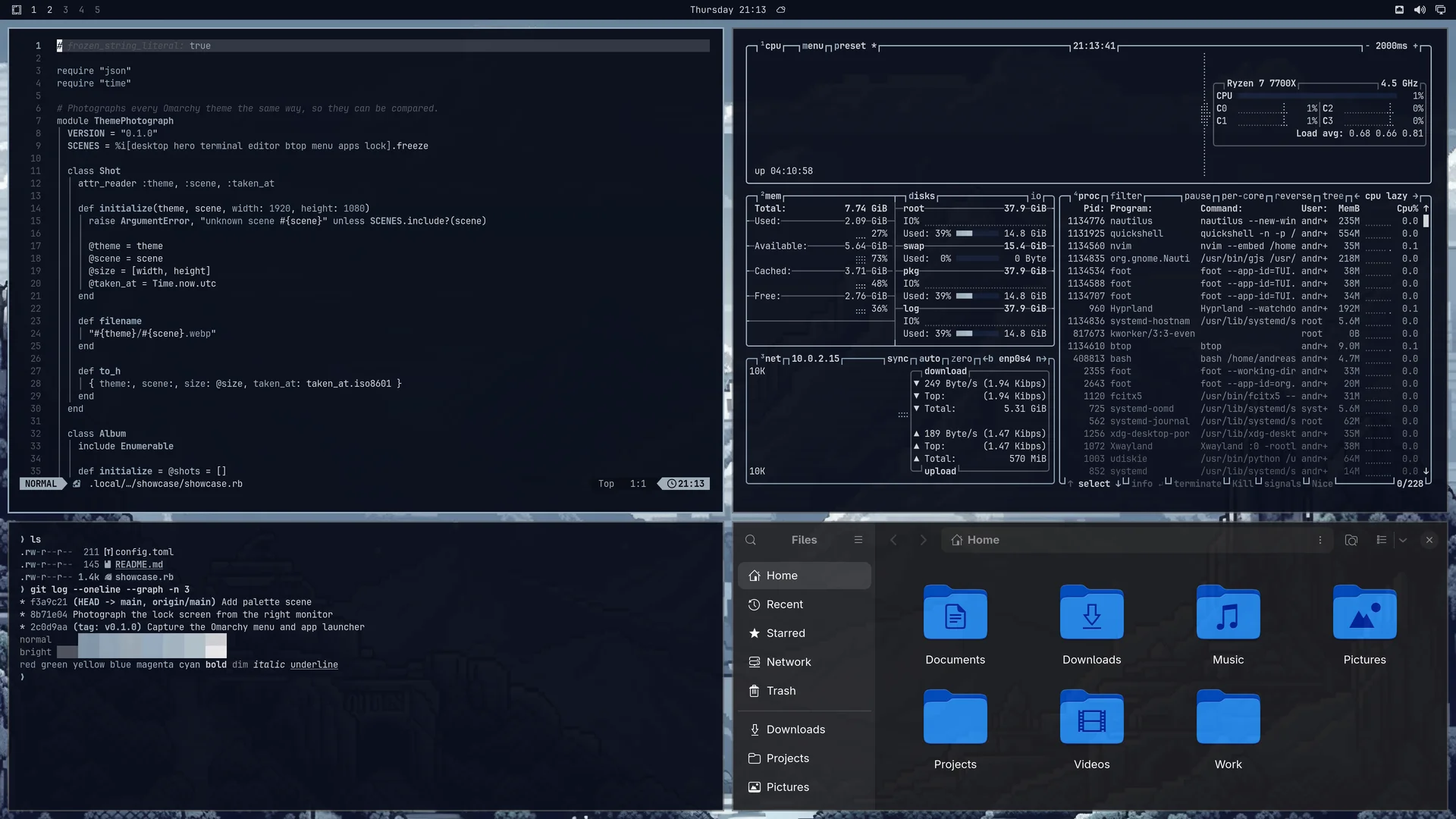Image resolution: width=1456 pixels, height=819 pixels.
Task: Switch to workspace 3 in the top bar
Action: point(65,10)
